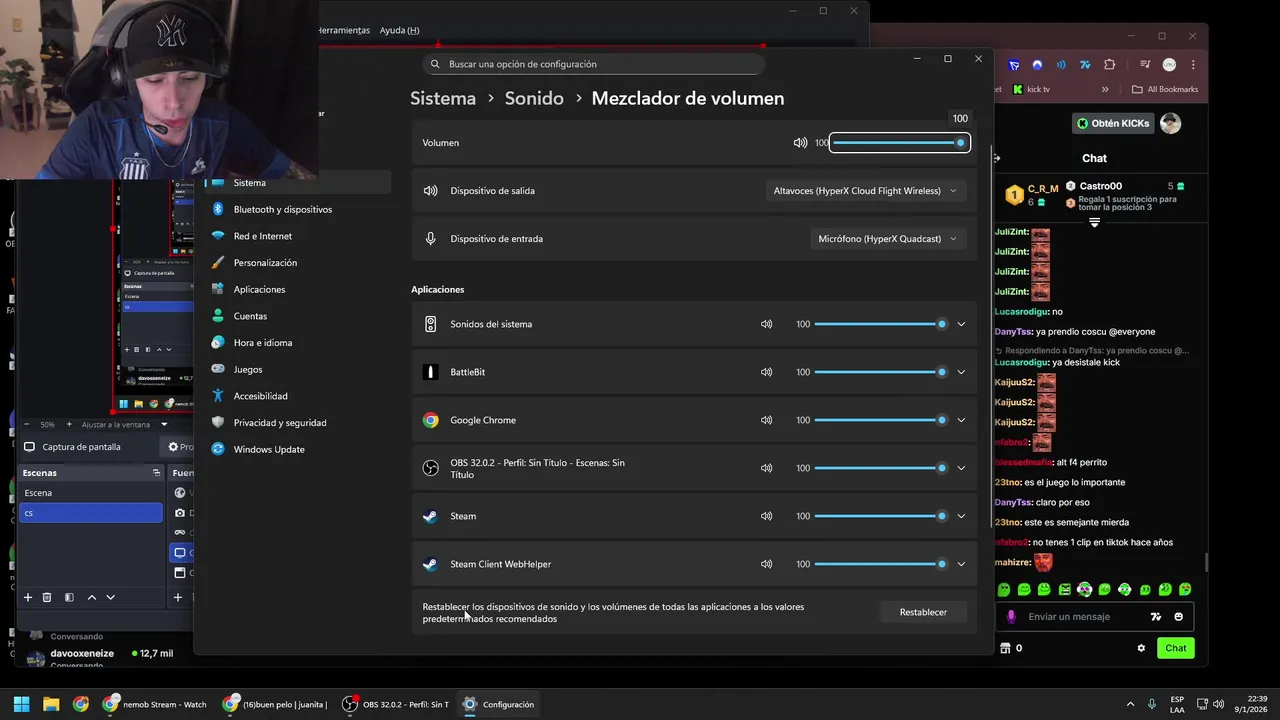Open Chrome media control icon
The width and height of the screenshot is (1280, 720).
(1145, 64)
